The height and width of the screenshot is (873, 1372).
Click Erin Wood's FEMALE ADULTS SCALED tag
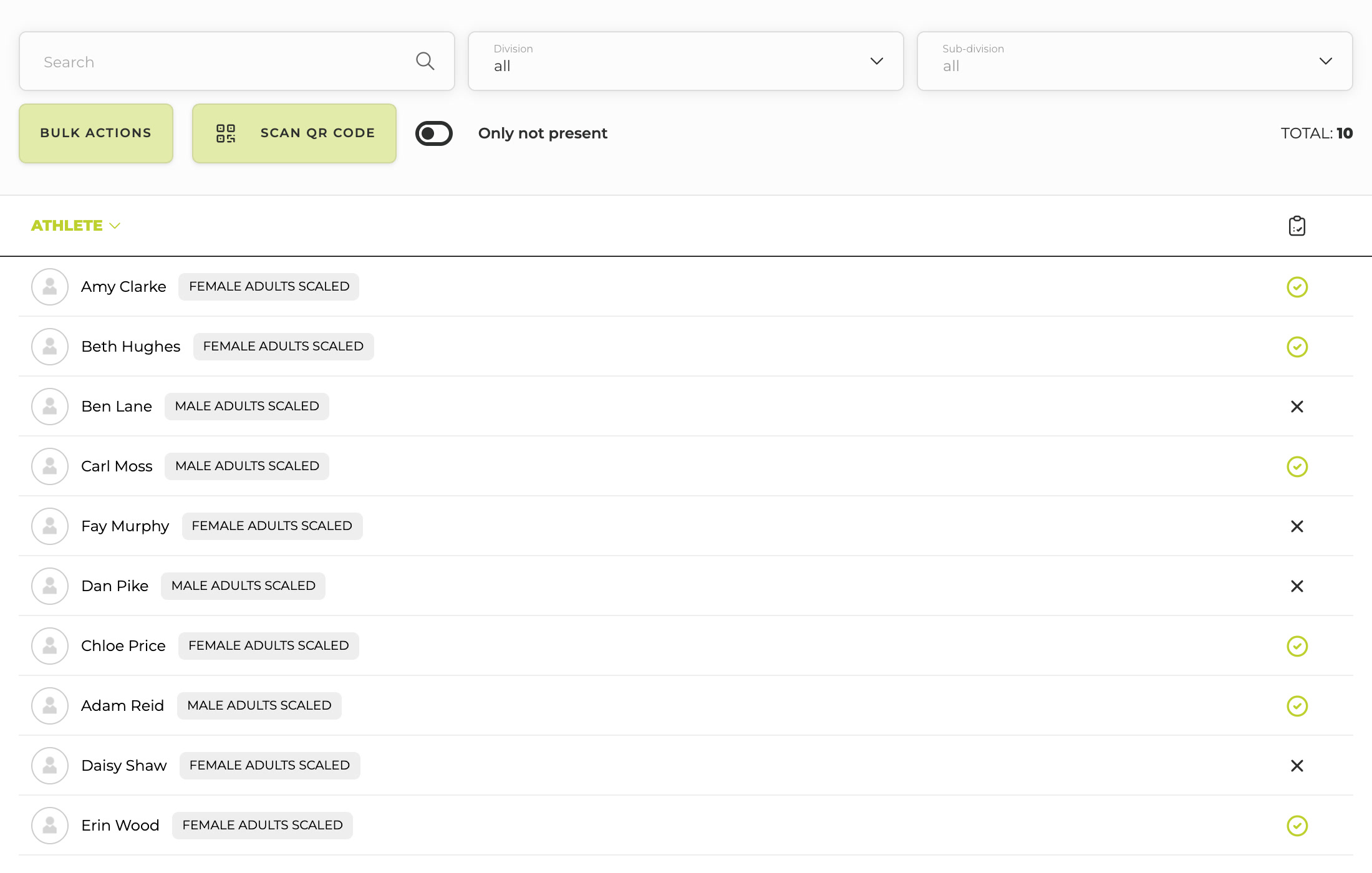[x=263, y=826]
